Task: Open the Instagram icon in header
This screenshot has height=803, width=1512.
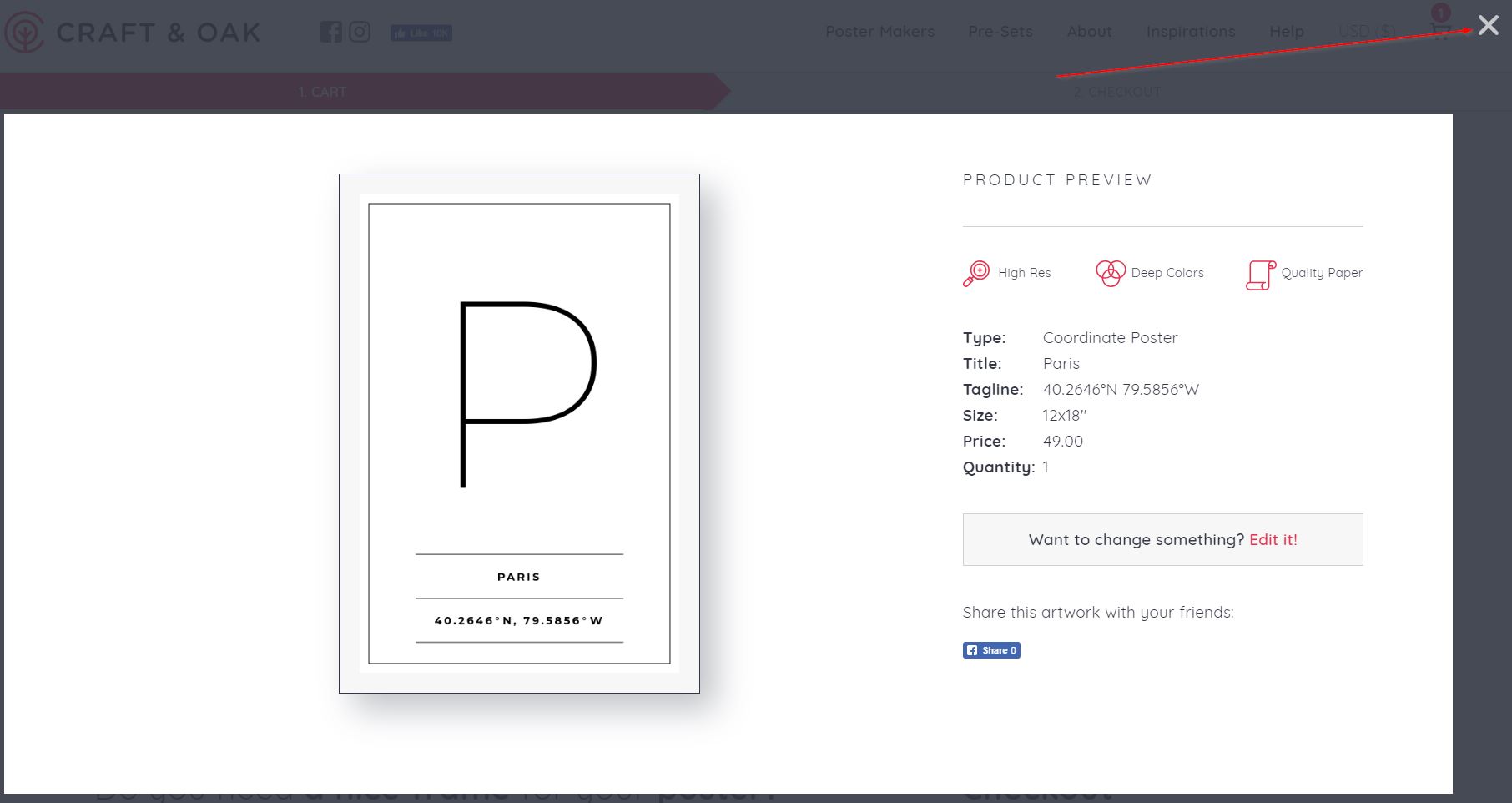Action: point(360,32)
